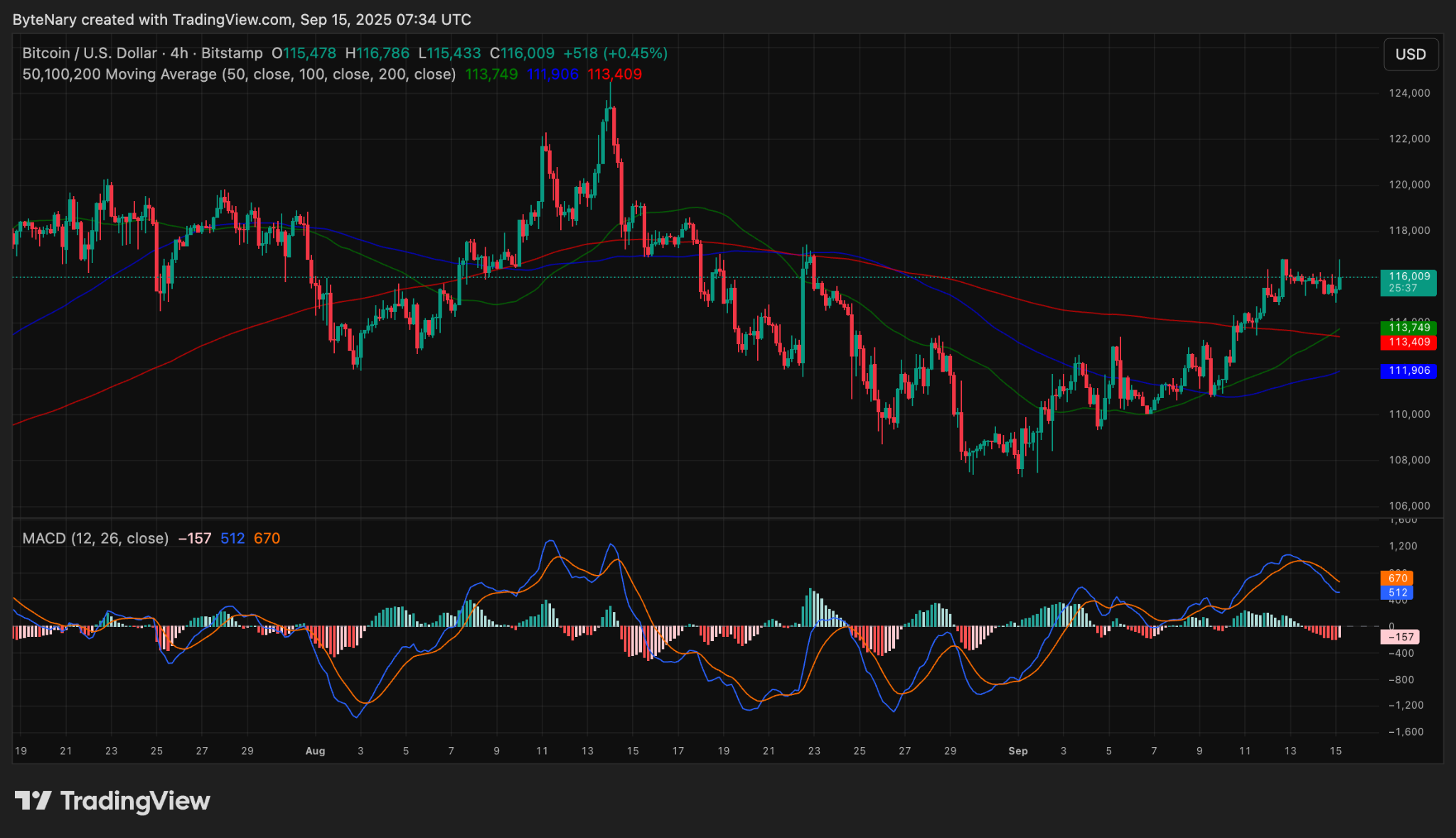Viewport: 1456px width, 838px height.
Task: Click the TradingView logo icon
Action: pyautogui.click(x=33, y=801)
